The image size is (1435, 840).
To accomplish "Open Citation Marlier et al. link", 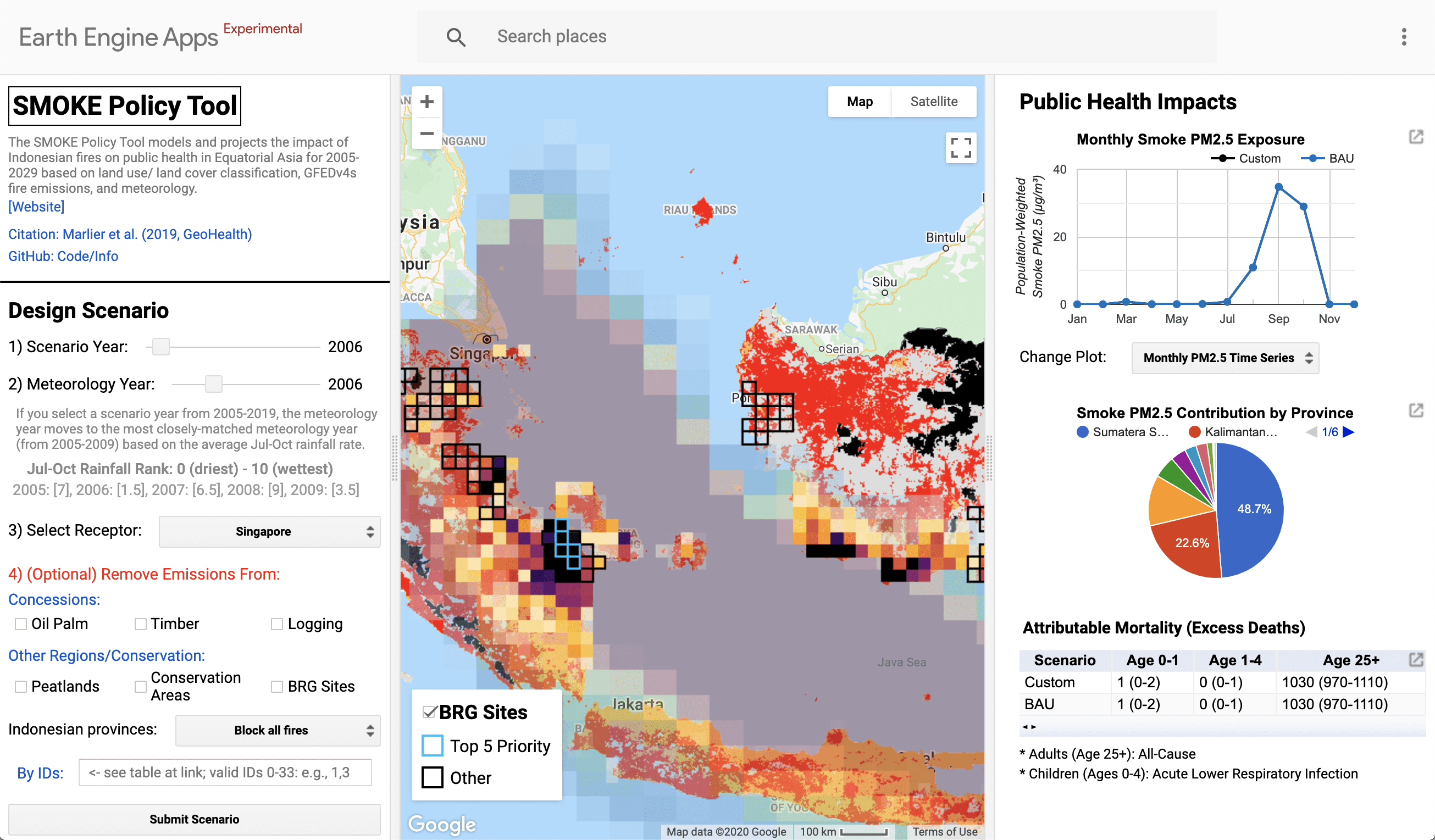I will pos(130,235).
